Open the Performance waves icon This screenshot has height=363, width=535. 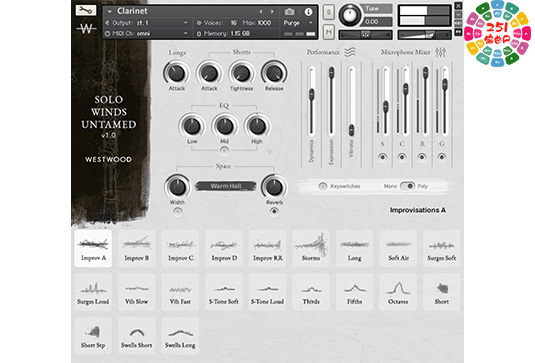pos(350,52)
